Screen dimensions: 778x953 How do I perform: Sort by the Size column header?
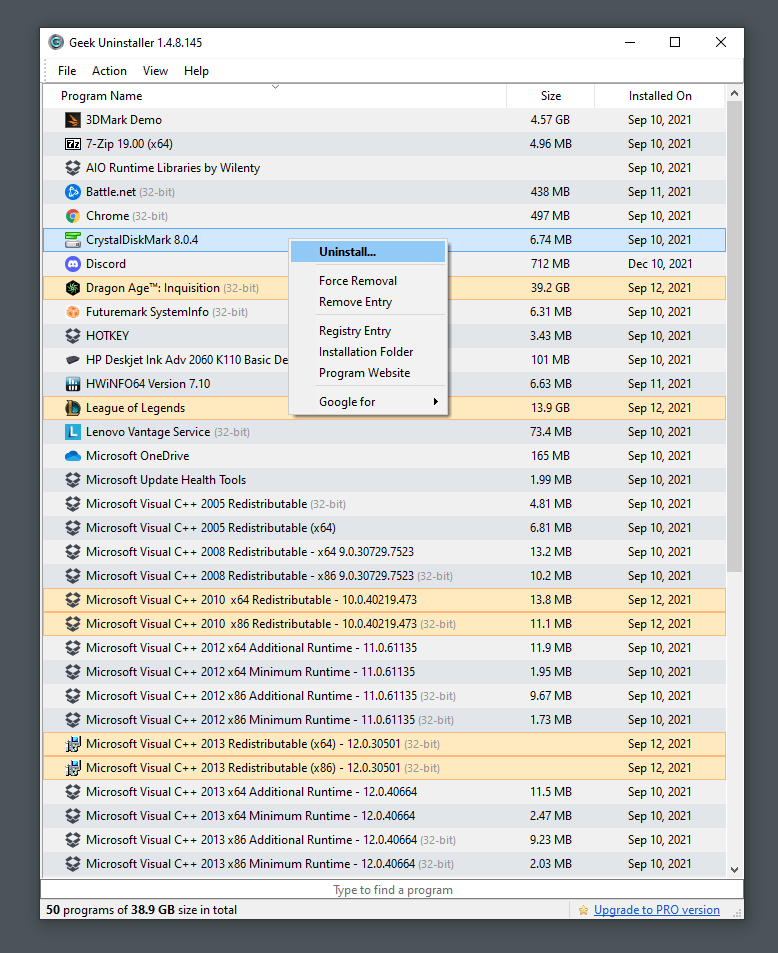(x=551, y=96)
